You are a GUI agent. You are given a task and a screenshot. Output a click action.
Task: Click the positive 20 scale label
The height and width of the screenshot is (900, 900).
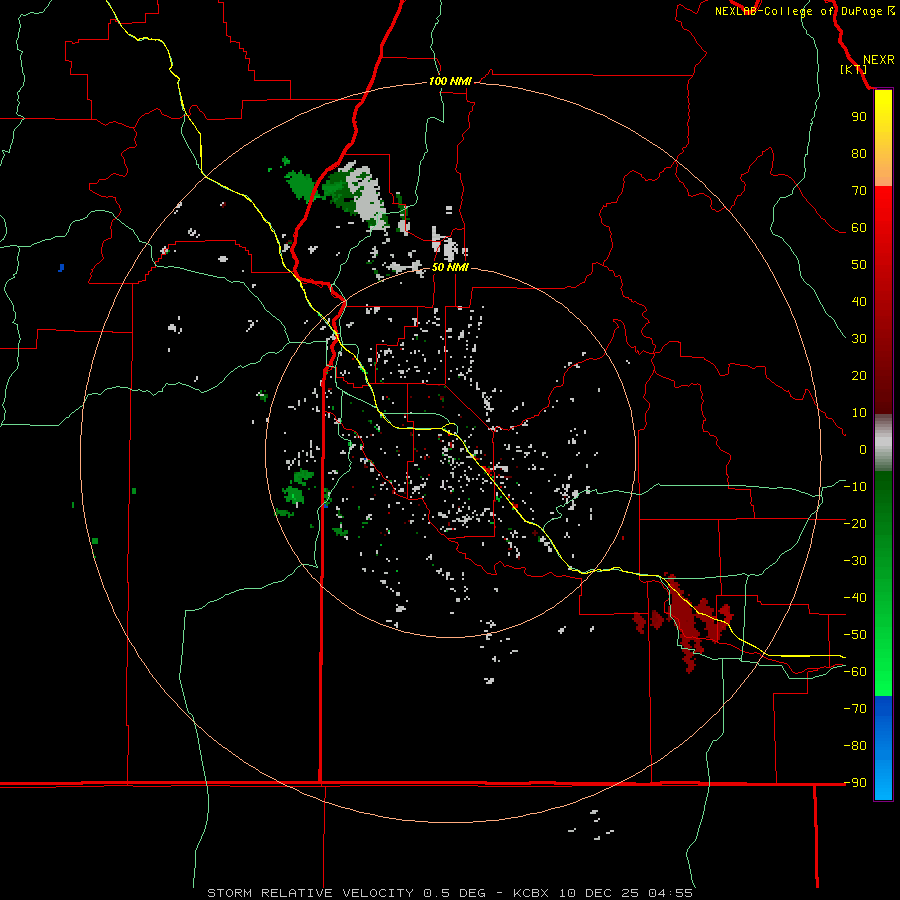tap(859, 375)
